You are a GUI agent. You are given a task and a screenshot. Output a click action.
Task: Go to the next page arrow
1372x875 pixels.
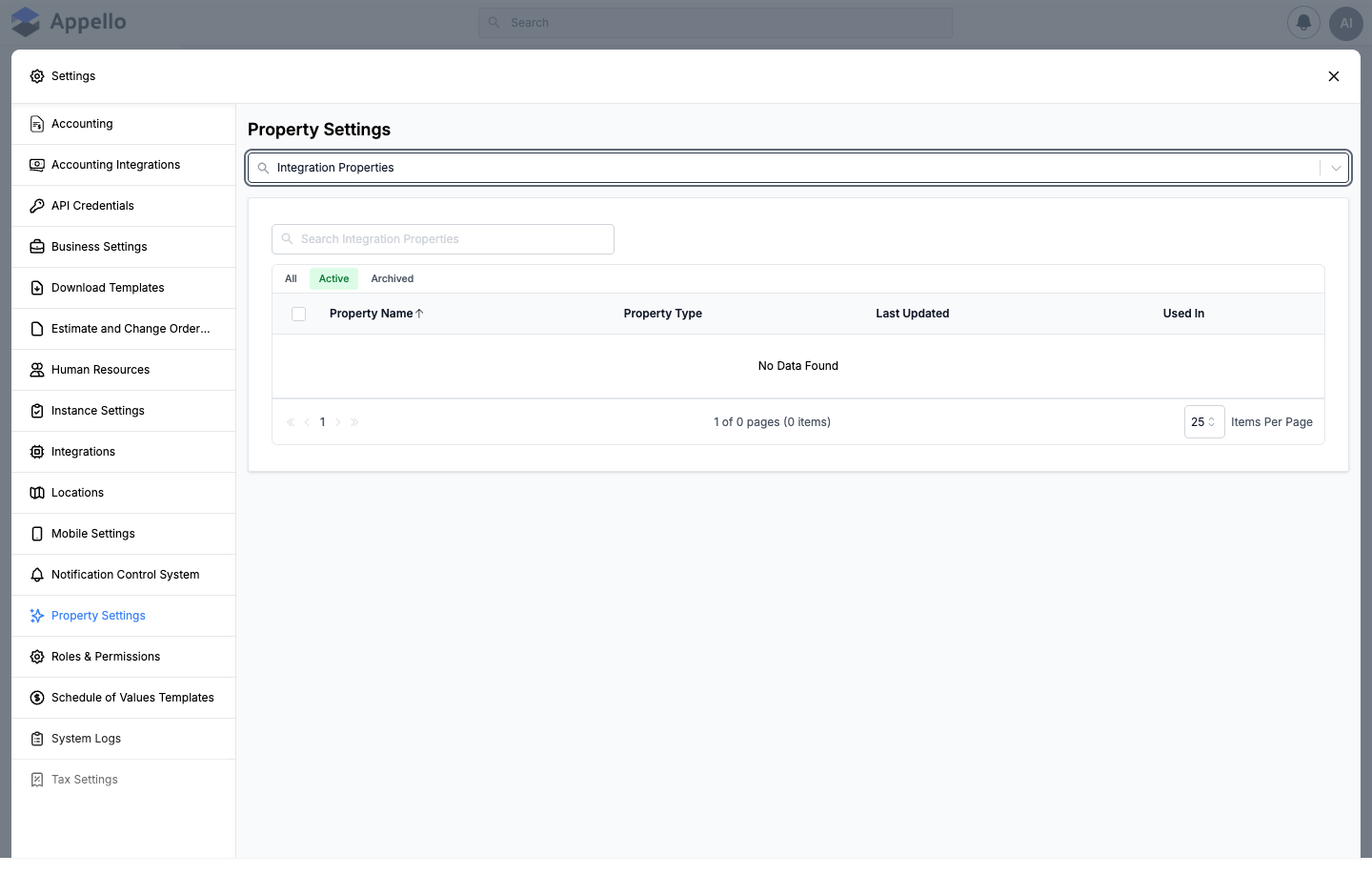(338, 422)
